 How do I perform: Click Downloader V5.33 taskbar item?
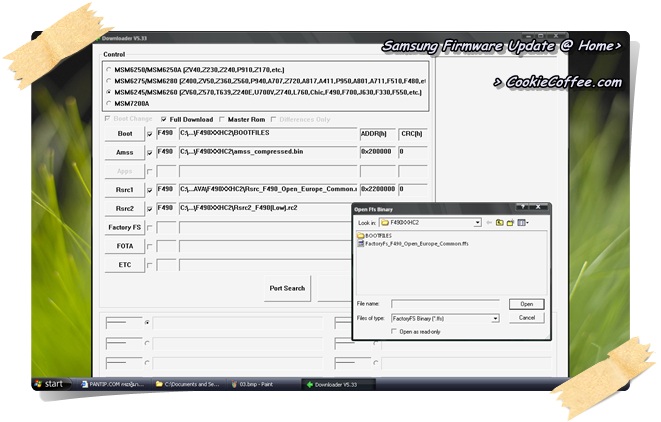click(339, 384)
